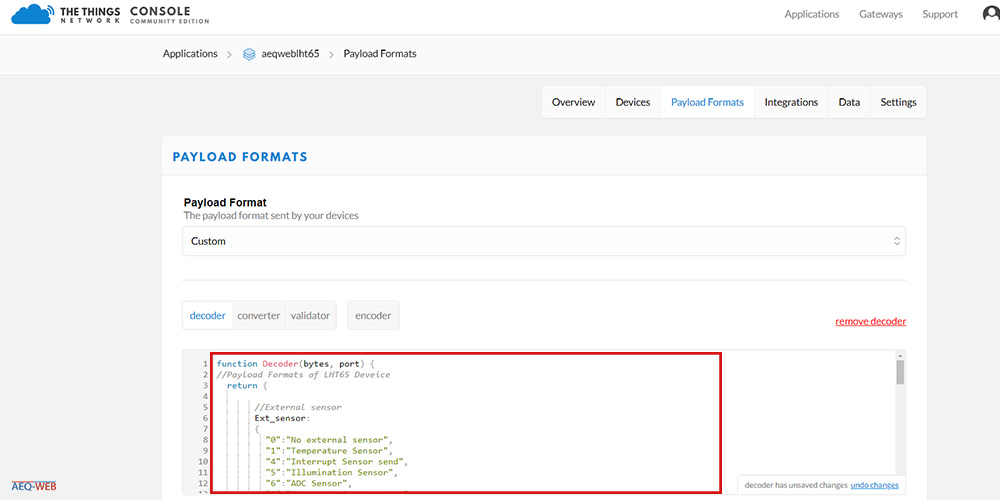Click the AEQ-WEB watermark logo
Image resolution: width=1000 pixels, height=500 pixels.
[34, 487]
